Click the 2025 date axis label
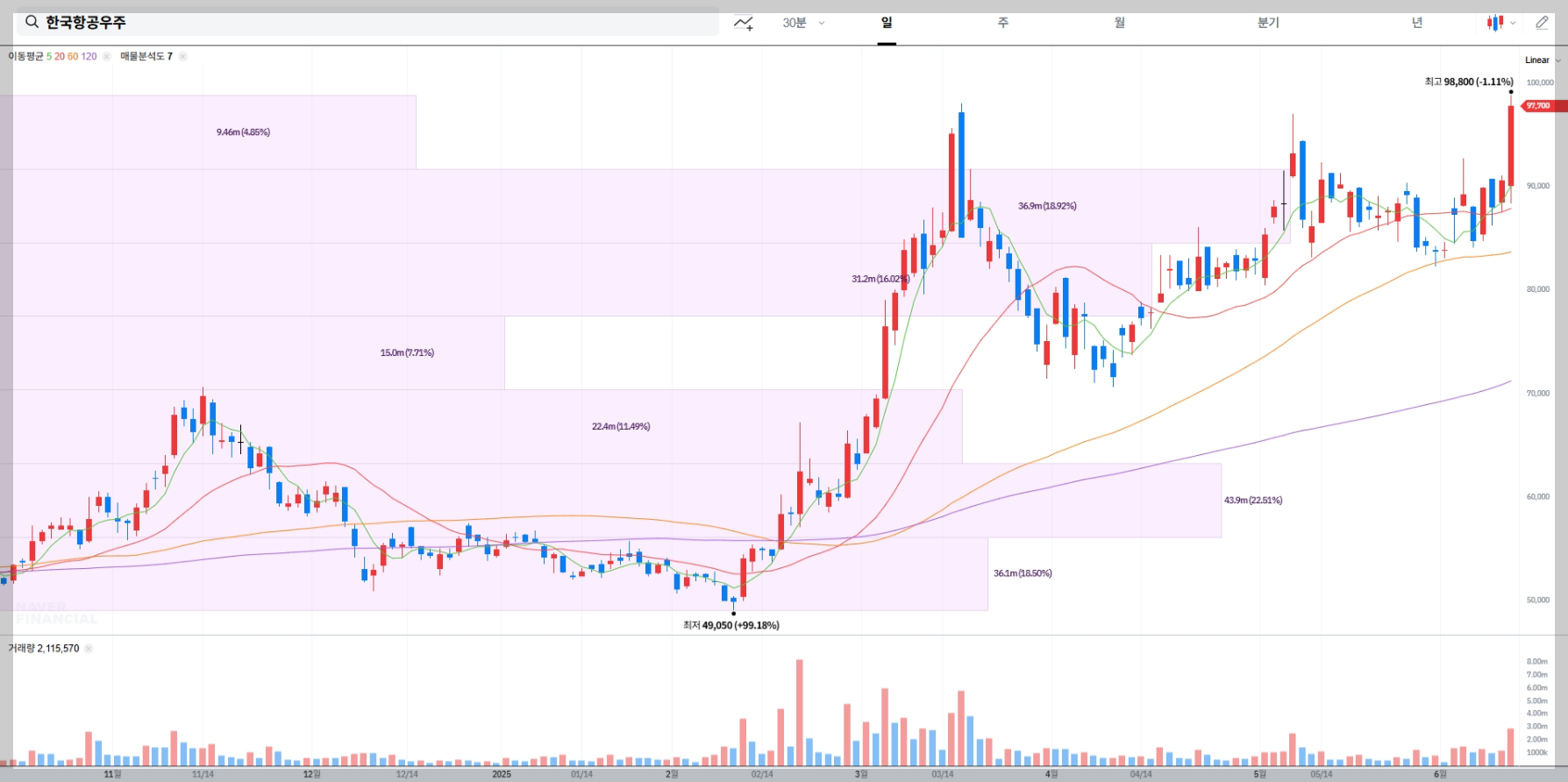The width and height of the screenshot is (1568, 782). [x=502, y=774]
